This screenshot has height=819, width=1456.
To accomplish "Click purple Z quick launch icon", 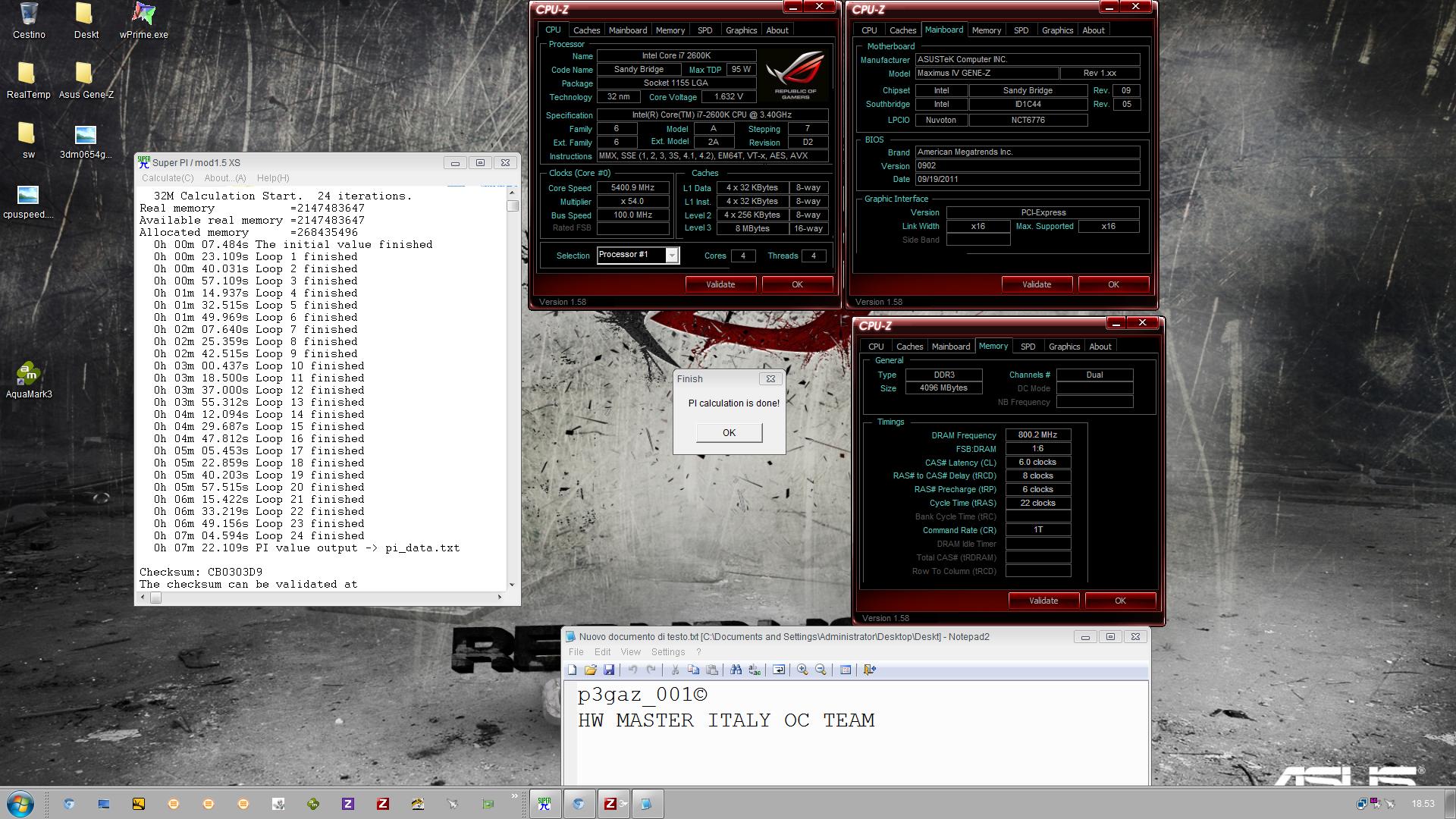I will point(348,804).
